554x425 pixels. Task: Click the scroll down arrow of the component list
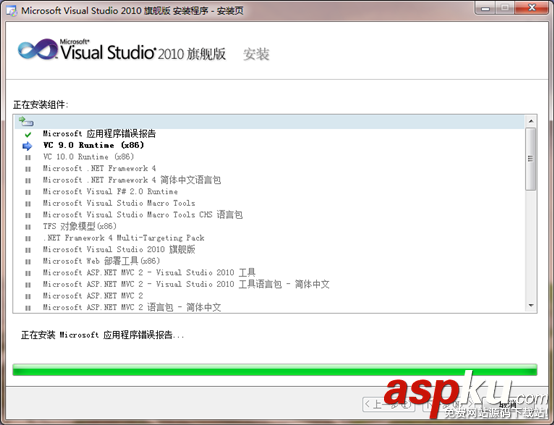tap(531, 306)
